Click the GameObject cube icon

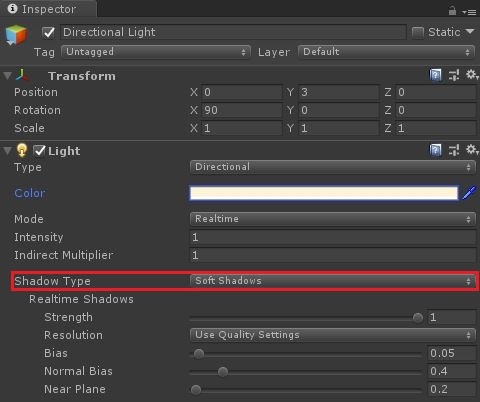click(x=16, y=35)
